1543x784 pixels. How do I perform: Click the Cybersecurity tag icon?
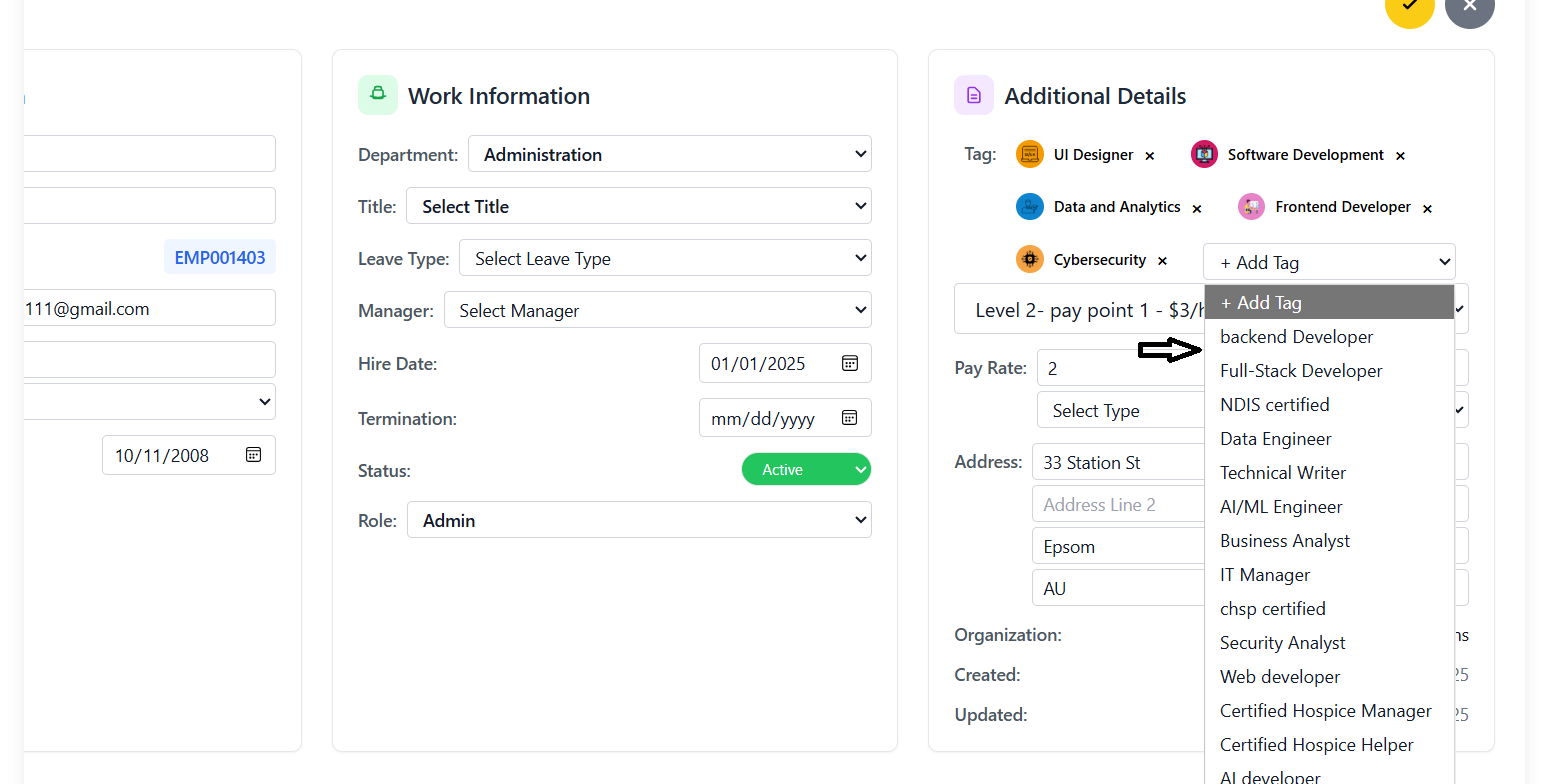tap(1030, 260)
